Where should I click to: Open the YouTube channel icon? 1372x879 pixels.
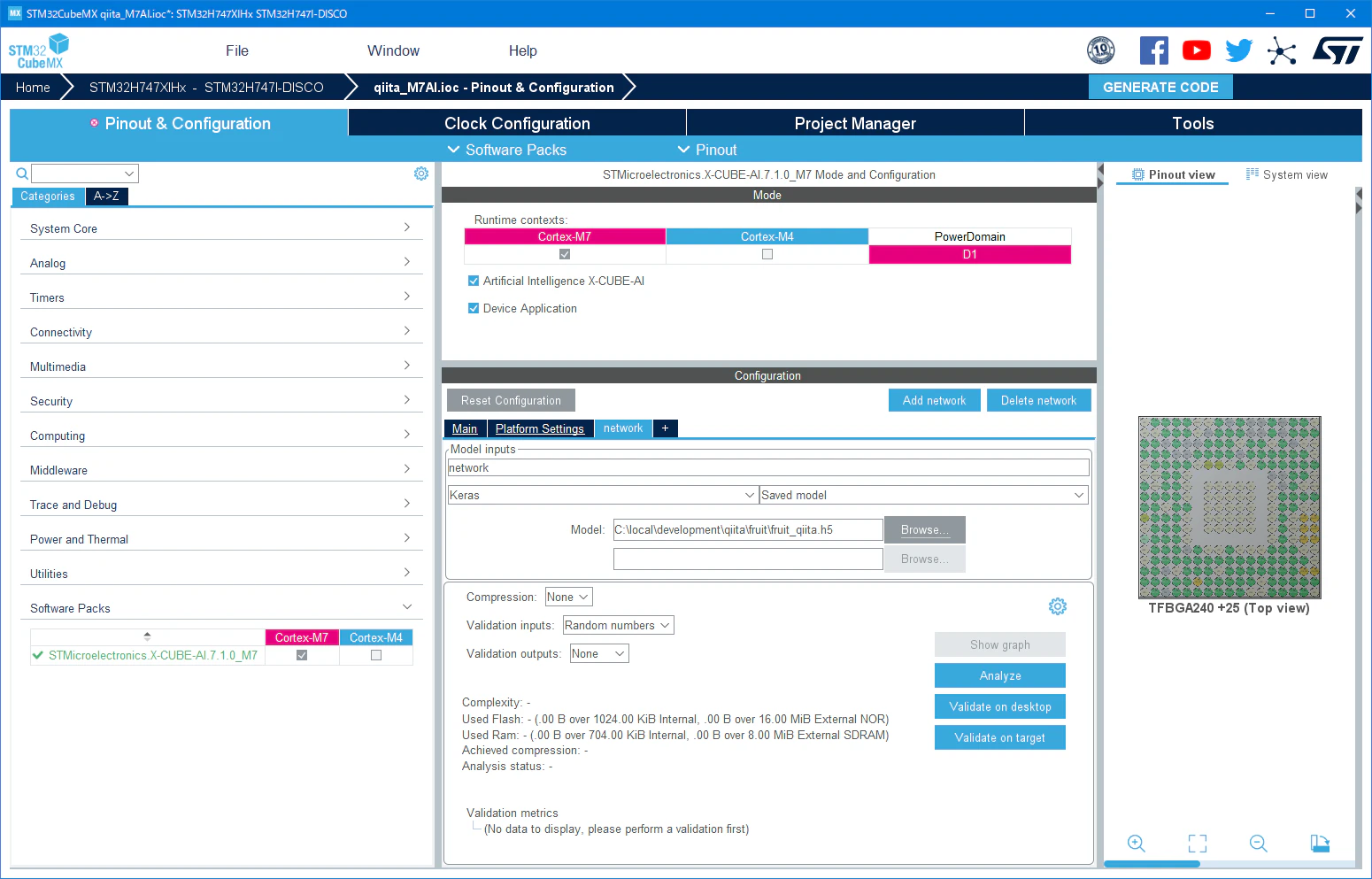click(x=1197, y=50)
